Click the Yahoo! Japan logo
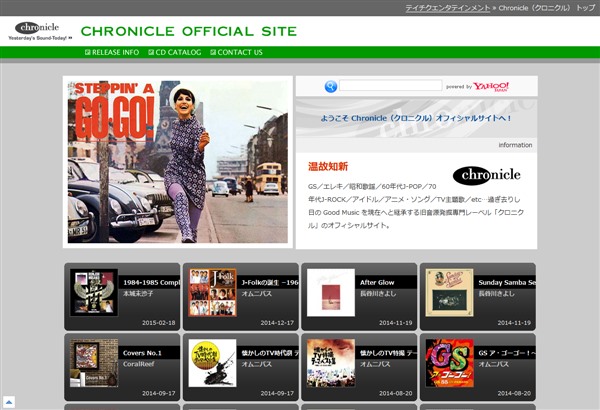Viewport: 600px width, 410px height. [491, 87]
